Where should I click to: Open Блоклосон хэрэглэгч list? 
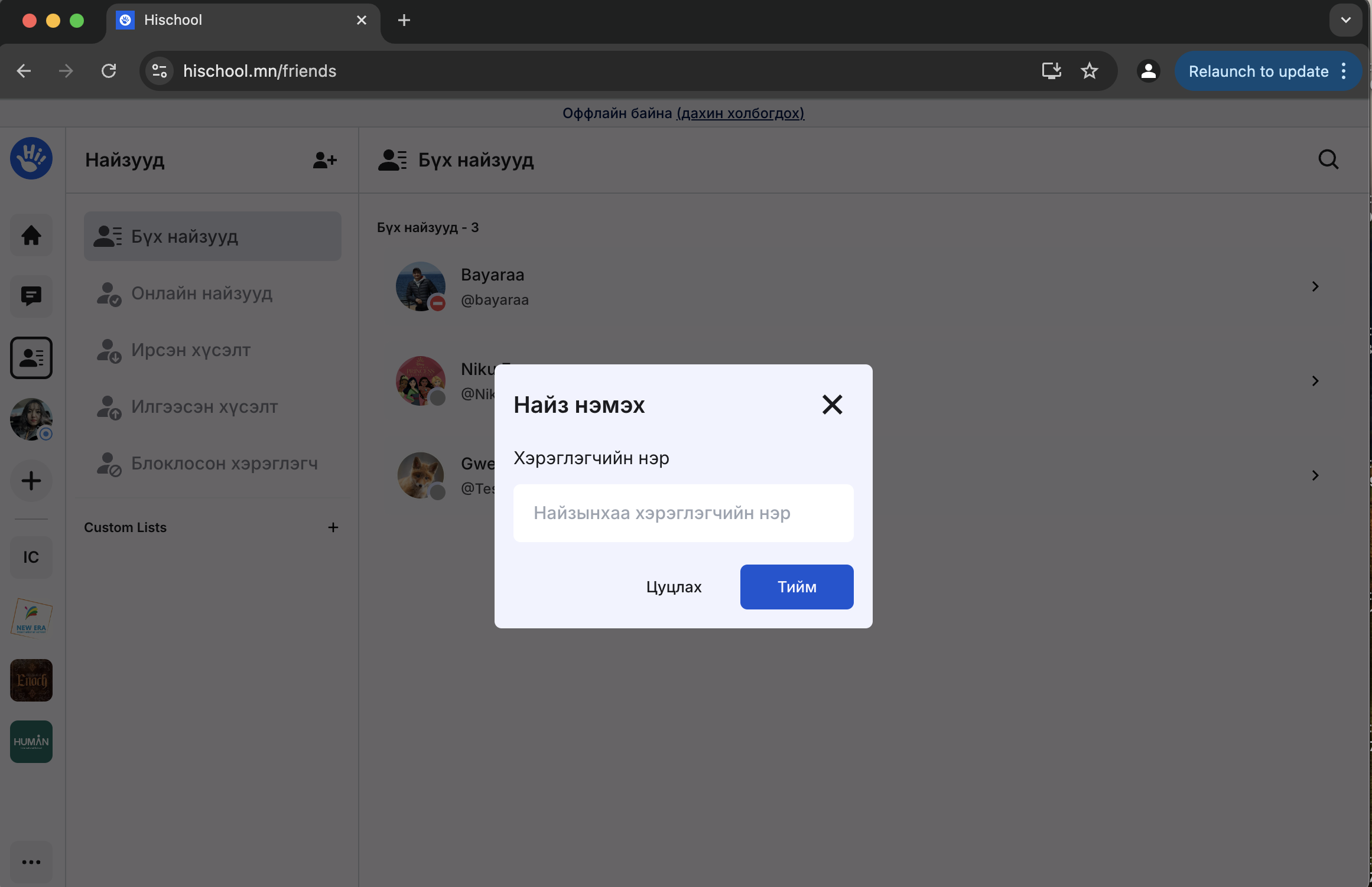224,464
